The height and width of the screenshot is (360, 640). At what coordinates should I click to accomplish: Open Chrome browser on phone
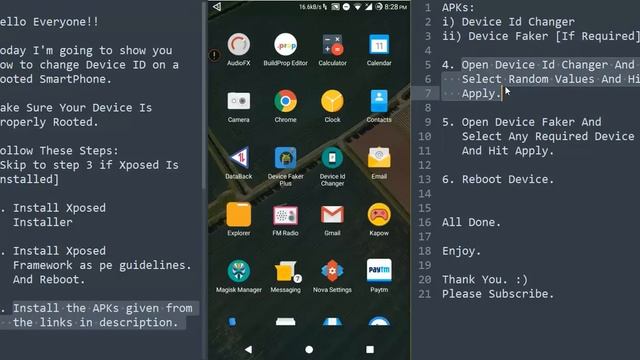pos(285,106)
